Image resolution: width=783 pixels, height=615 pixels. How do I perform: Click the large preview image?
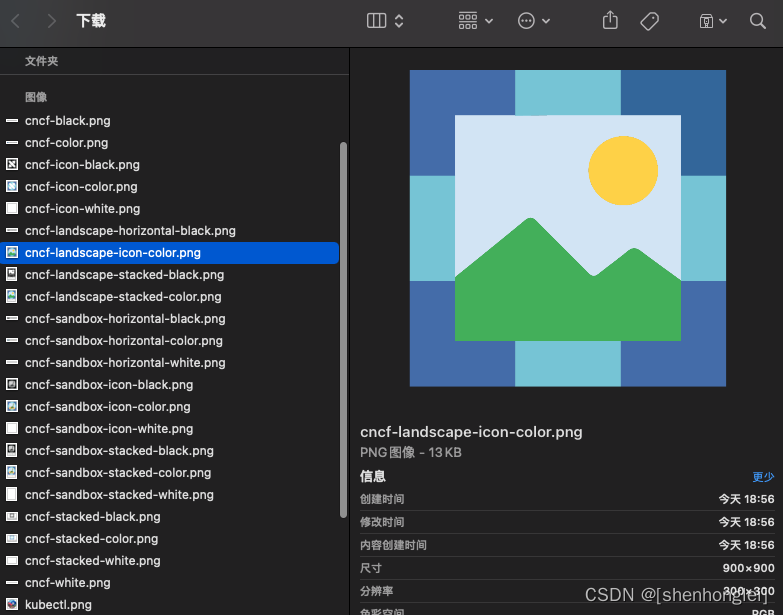pos(568,228)
